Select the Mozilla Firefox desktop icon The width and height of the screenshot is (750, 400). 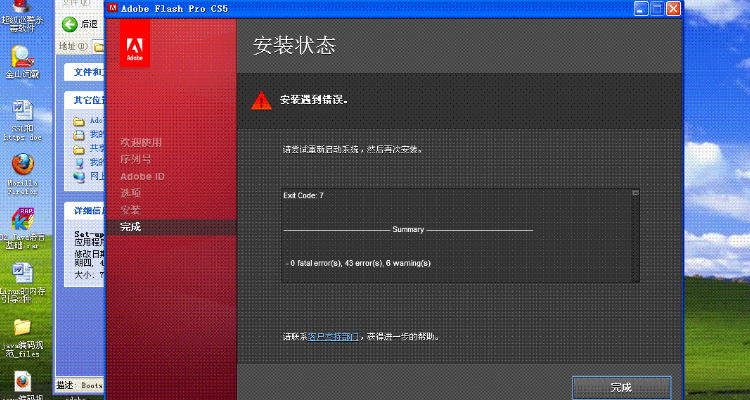[22, 175]
